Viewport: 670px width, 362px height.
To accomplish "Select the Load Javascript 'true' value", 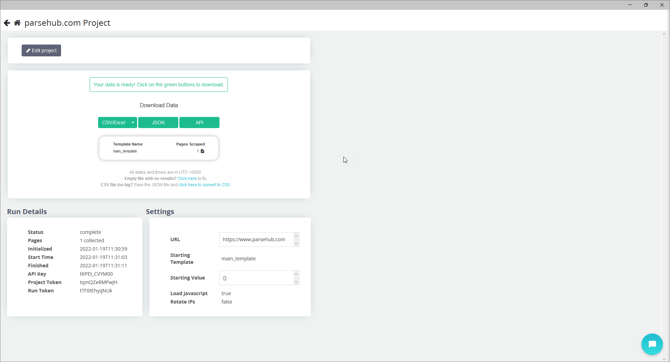I will tap(226, 294).
